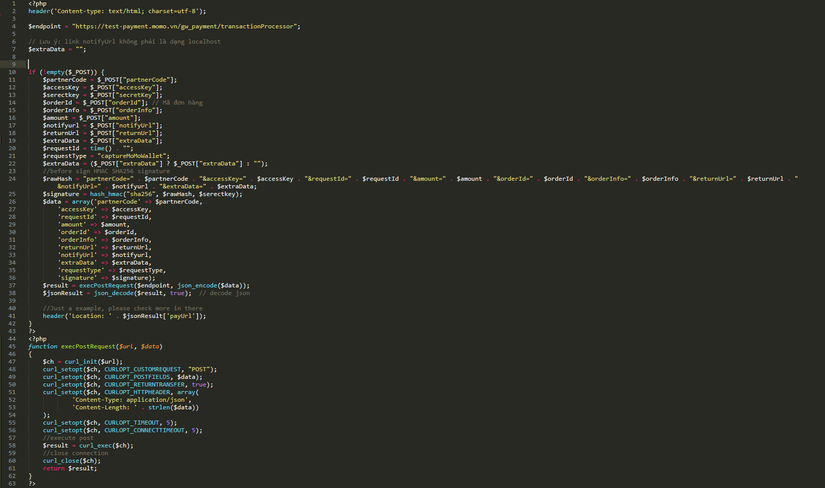Click line number 63 in the gutter

pyautogui.click(x=12, y=483)
